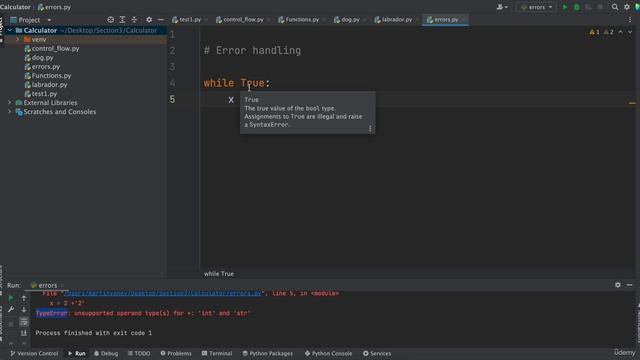Image resolution: width=640 pixels, height=360 pixels.
Task: Switch to the control_flow.py editor tab
Action: [242, 20]
